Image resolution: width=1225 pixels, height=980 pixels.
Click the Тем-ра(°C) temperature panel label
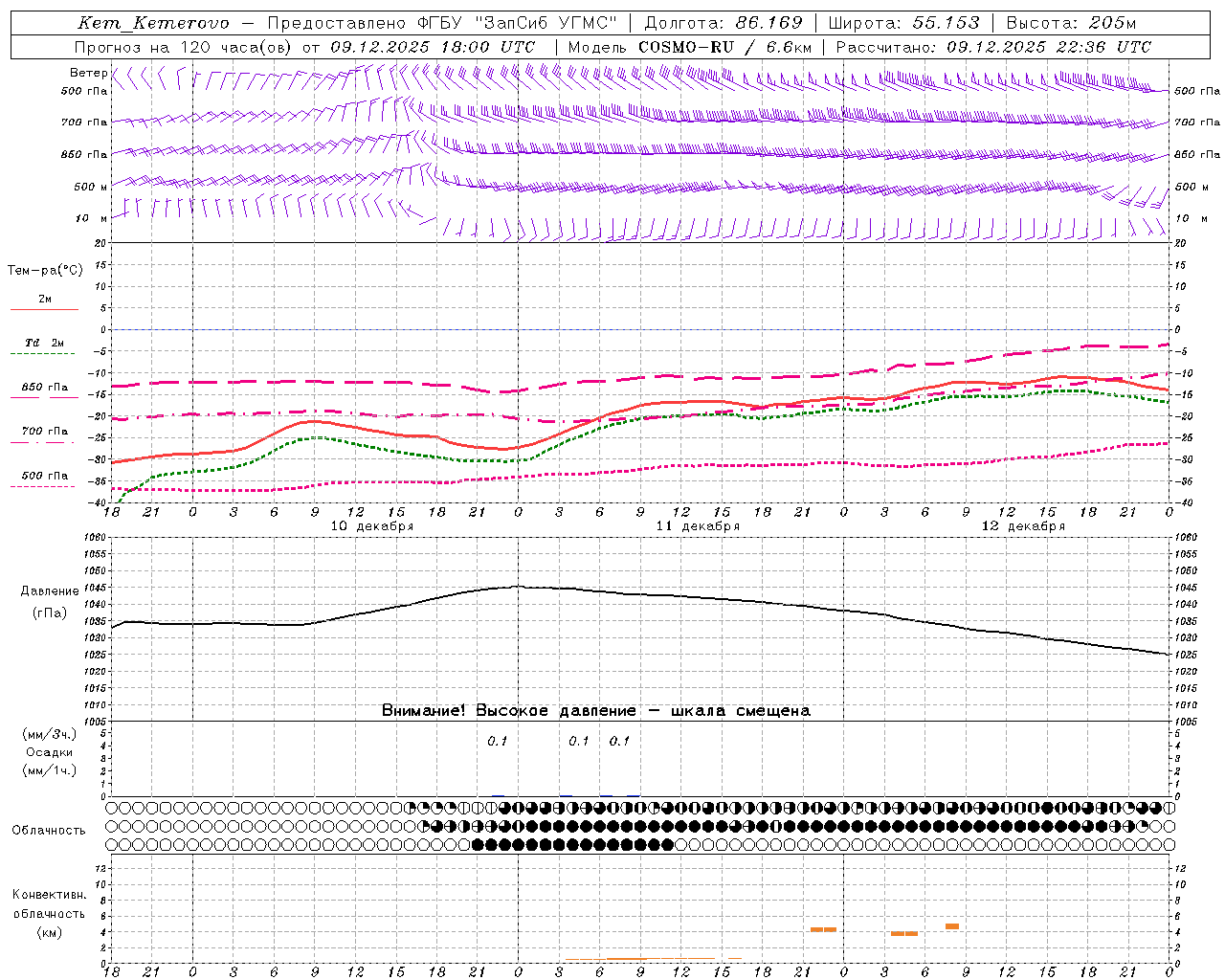pos(45,271)
